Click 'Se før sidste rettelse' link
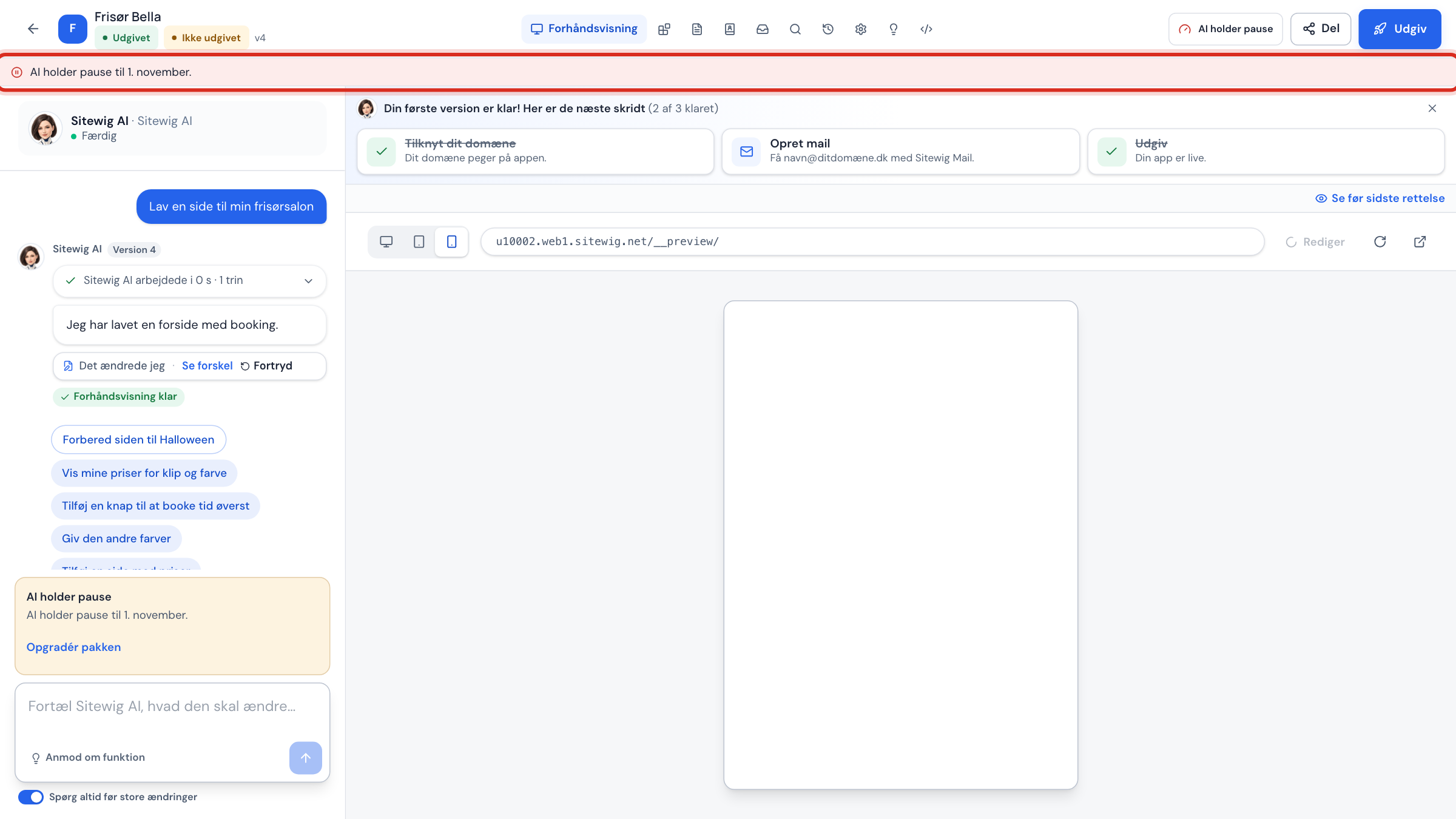Image resolution: width=1456 pixels, height=819 pixels. (1380, 198)
